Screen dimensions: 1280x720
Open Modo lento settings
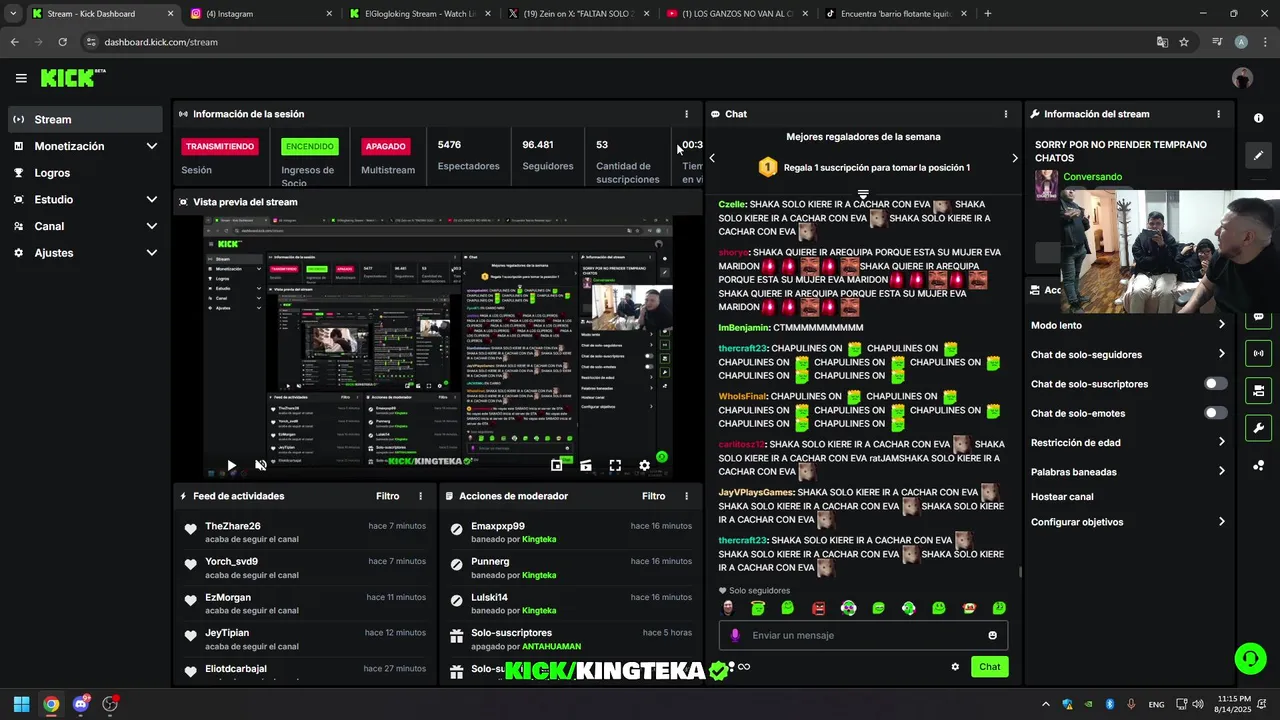click(x=1128, y=325)
